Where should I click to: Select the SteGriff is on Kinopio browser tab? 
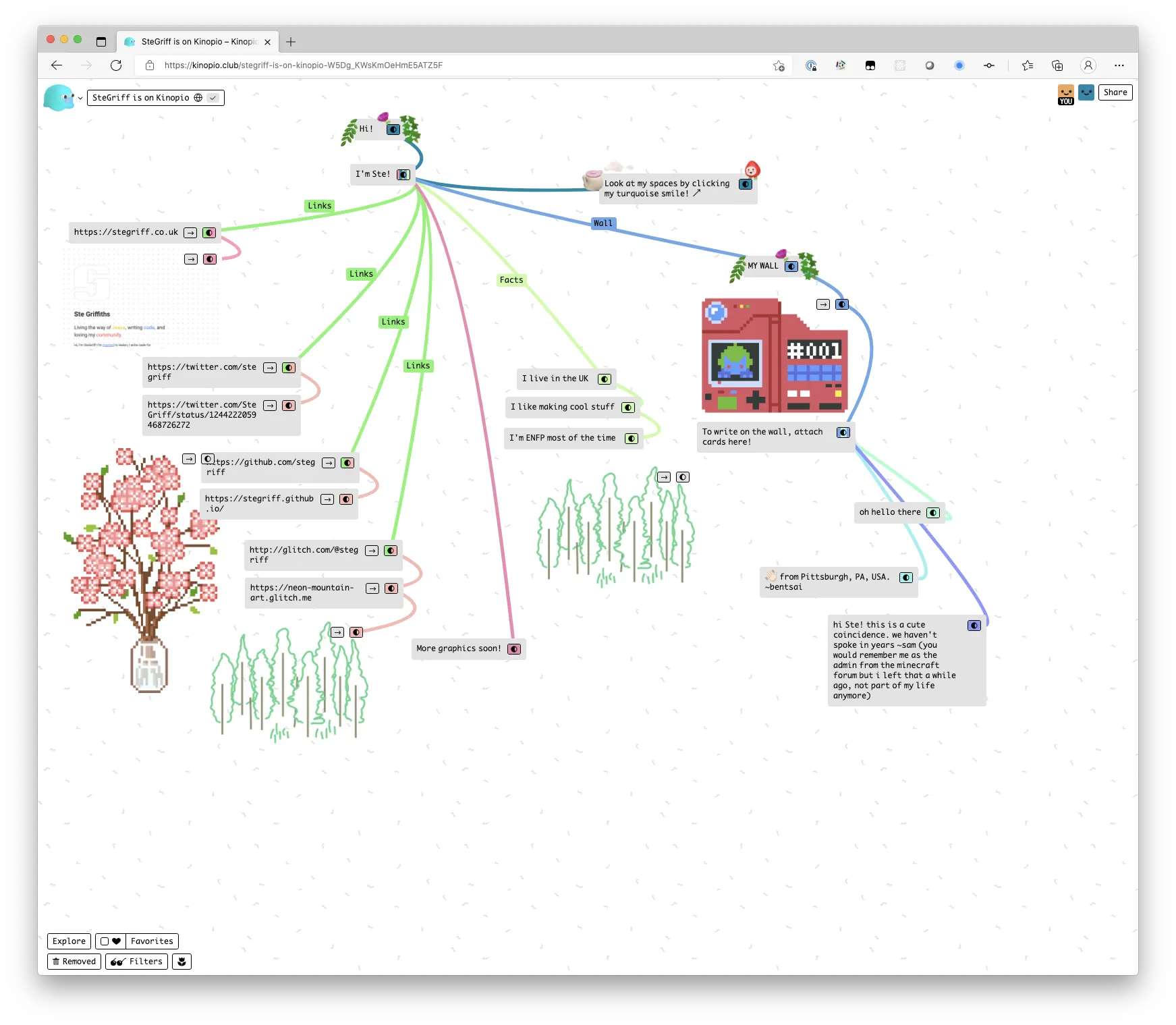pyautogui.click(x=197, y=42)
